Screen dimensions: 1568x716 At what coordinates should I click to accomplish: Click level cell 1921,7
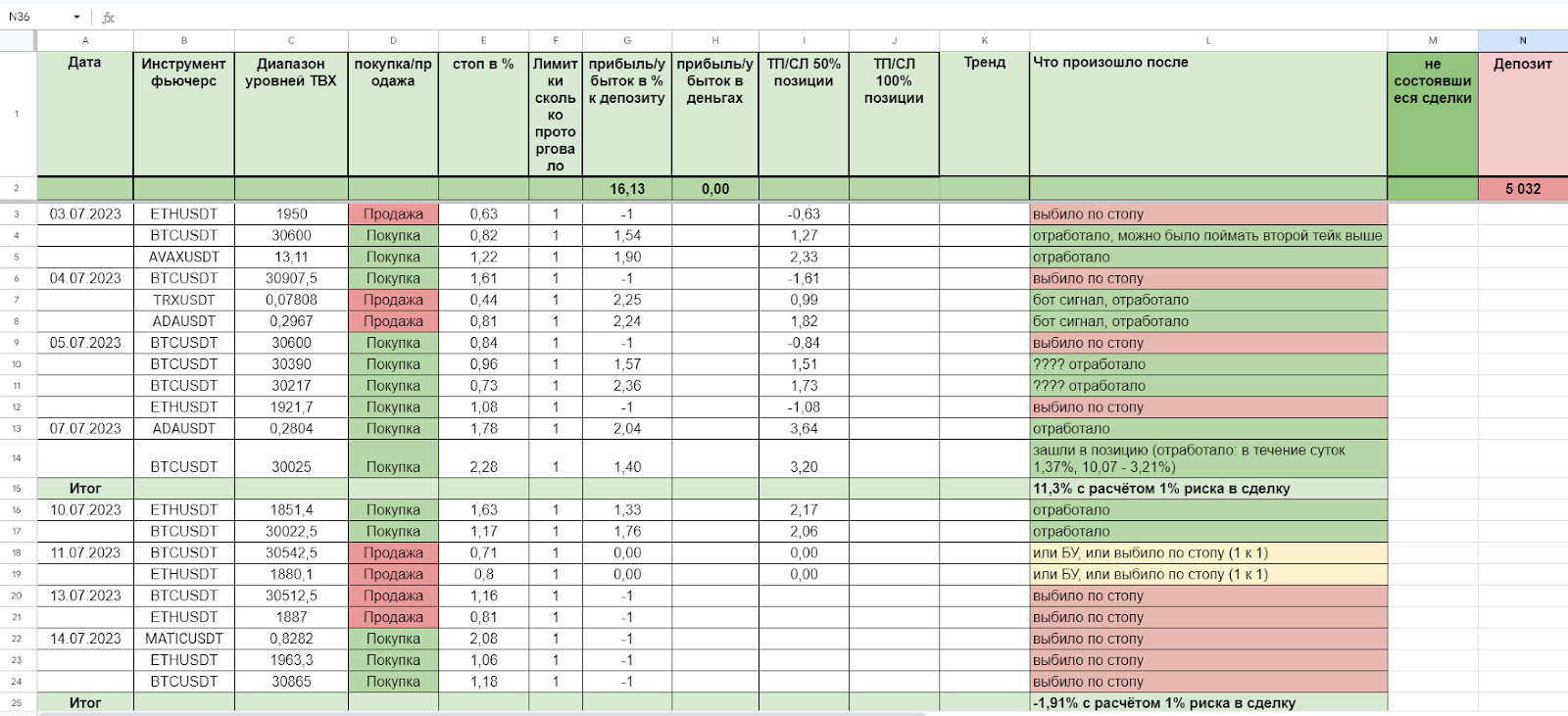291,407
